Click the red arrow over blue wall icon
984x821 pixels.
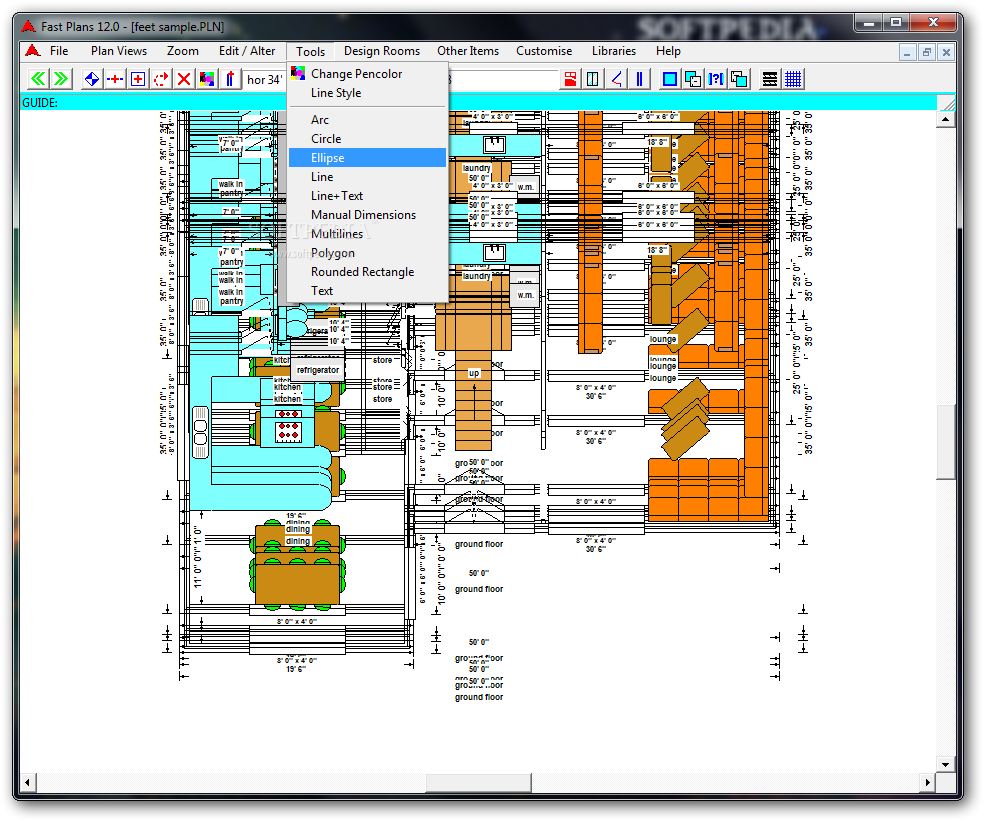(230, 79)
